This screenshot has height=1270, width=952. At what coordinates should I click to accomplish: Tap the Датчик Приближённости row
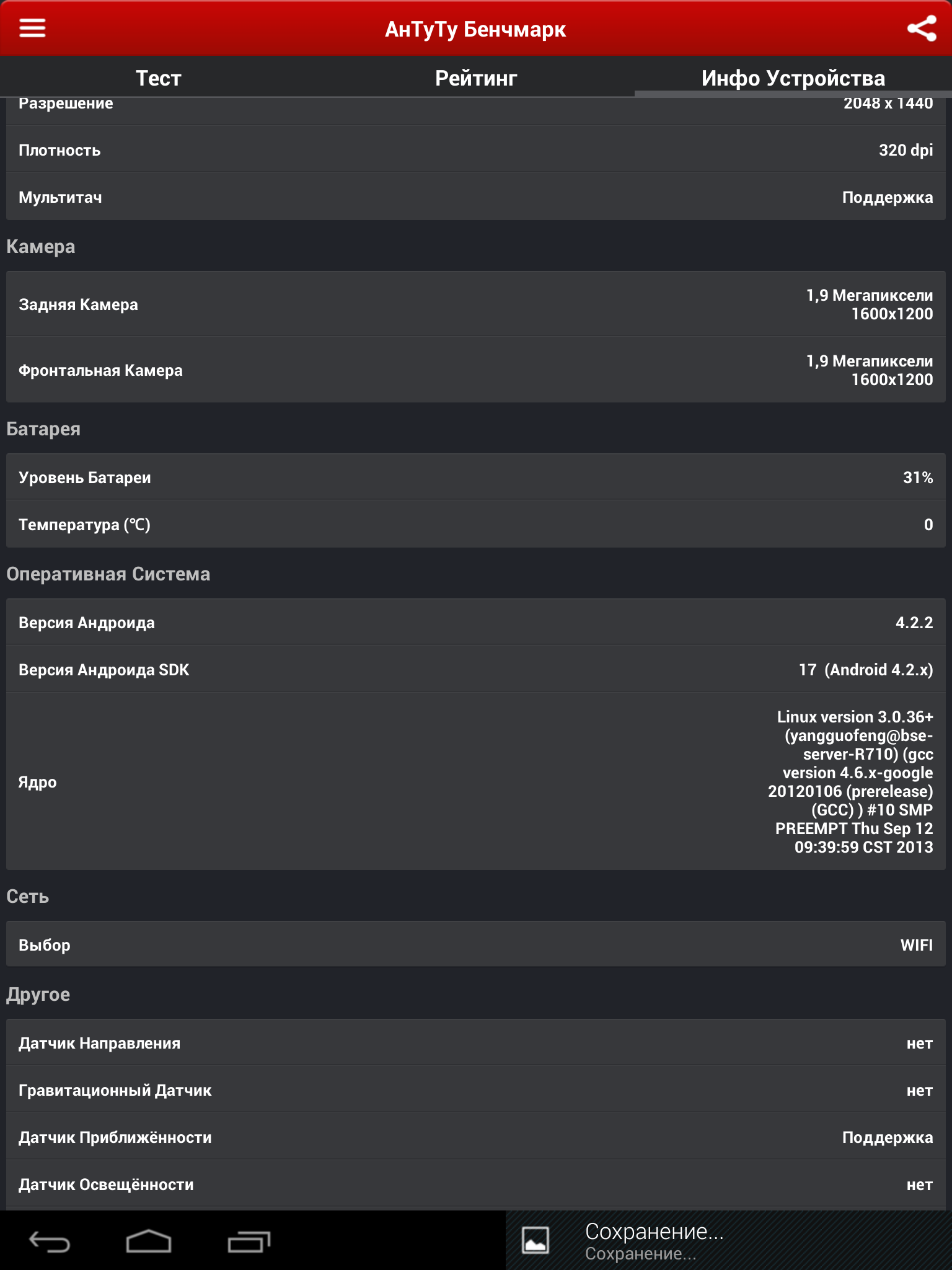point(476,1137)
